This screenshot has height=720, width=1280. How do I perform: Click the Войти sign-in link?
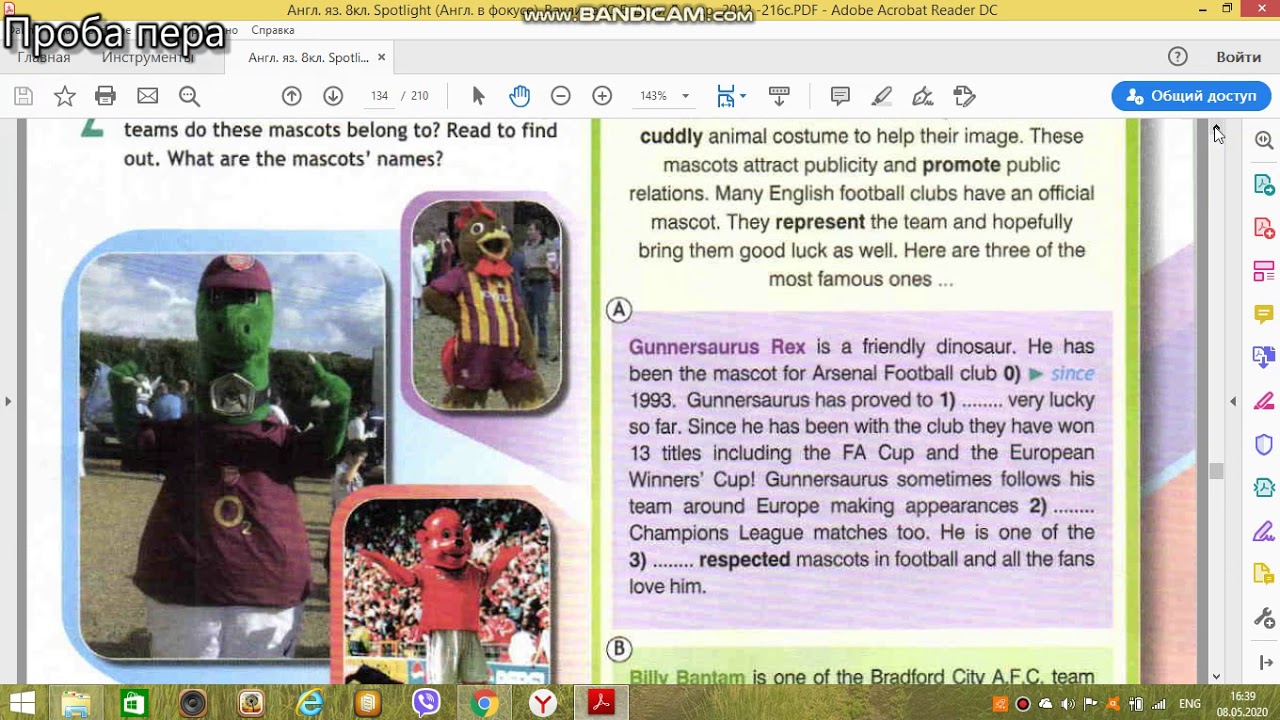(x=1238, y=57)
